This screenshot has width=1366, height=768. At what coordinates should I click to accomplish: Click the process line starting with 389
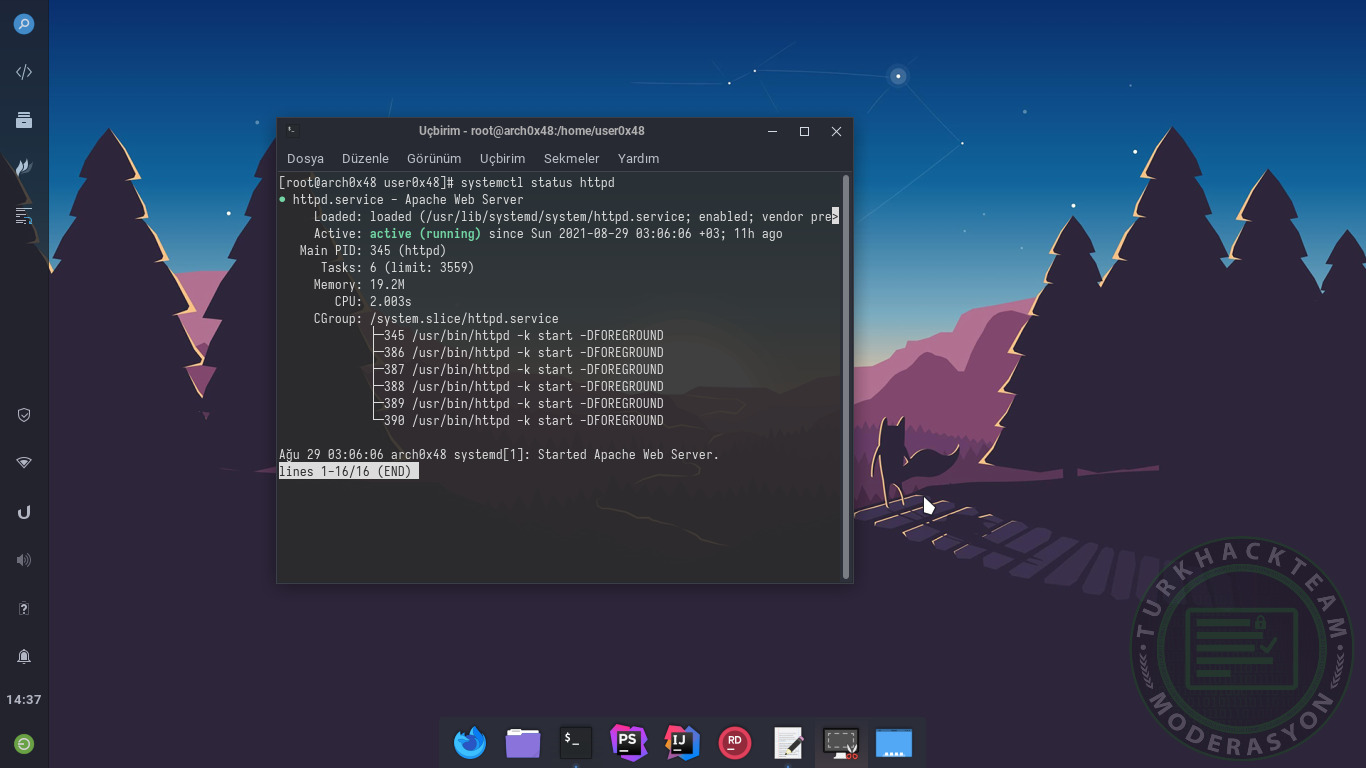[x=523, y=404]
